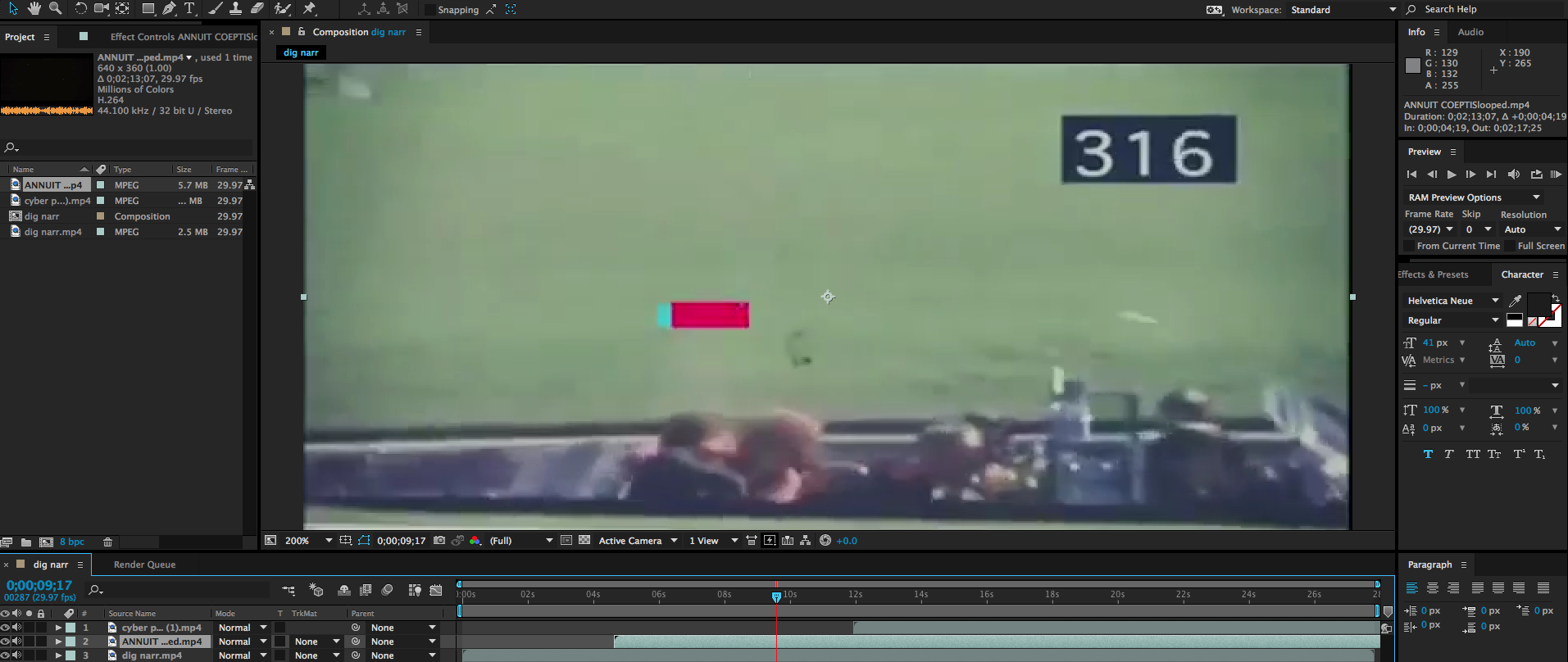
Task: Select the Puppet Pin tool
Action: point(309,8)
